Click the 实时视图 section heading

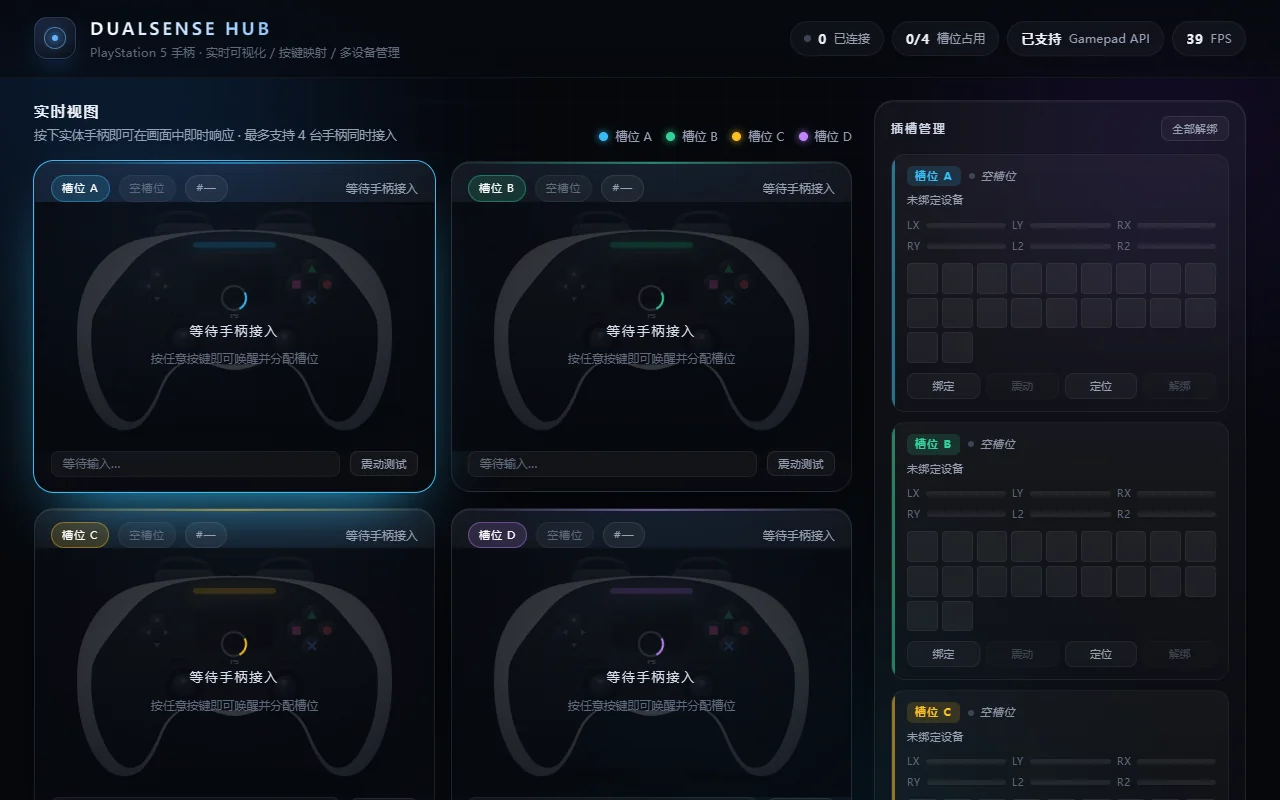tap(66, 112)
